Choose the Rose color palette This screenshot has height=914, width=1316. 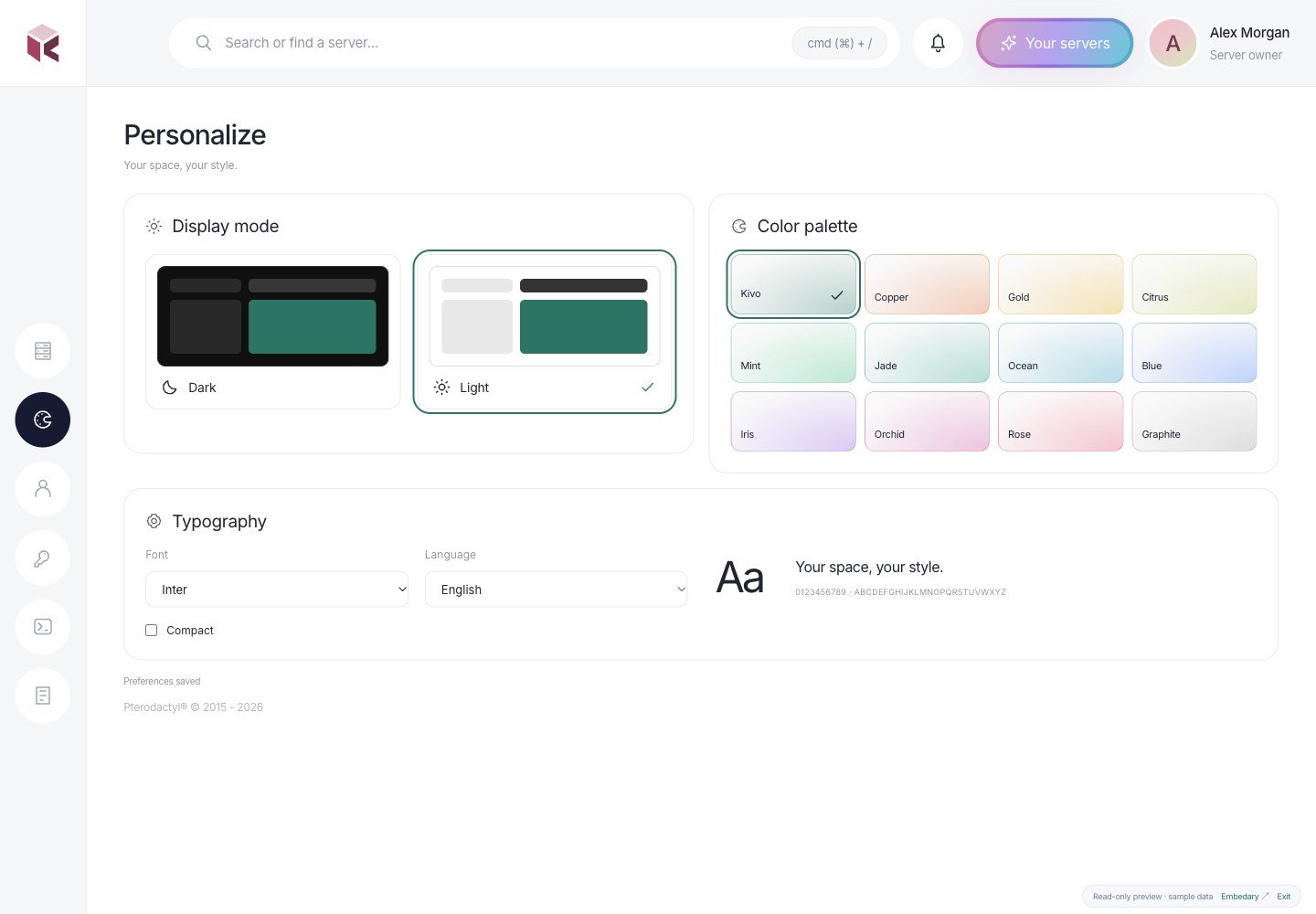(x=1060, y=421)
